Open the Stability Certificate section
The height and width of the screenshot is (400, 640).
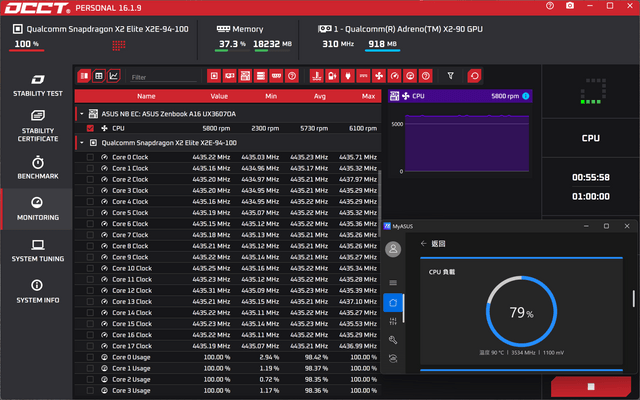click(38, 126)
